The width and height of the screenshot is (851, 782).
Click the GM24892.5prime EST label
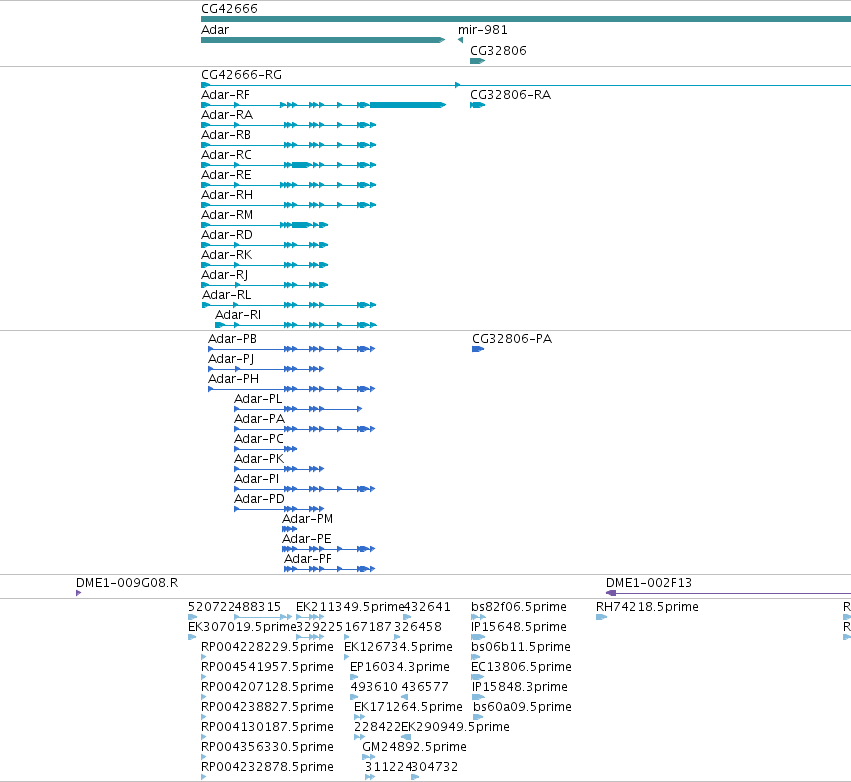[415, 748]
